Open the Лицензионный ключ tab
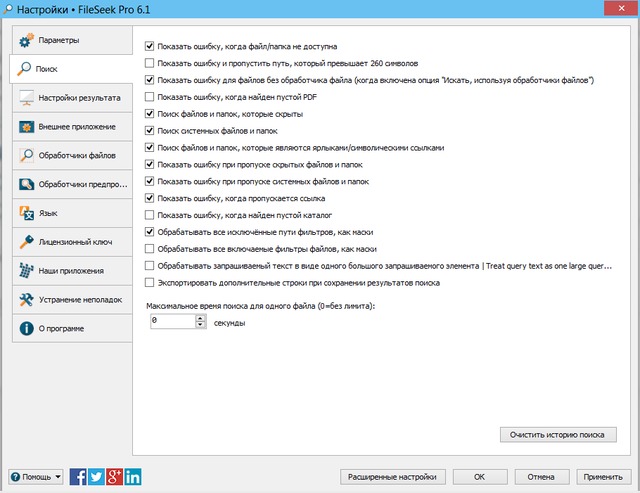Image resolution: width=640 pixels, height=493 pixels. coord(72,242)
